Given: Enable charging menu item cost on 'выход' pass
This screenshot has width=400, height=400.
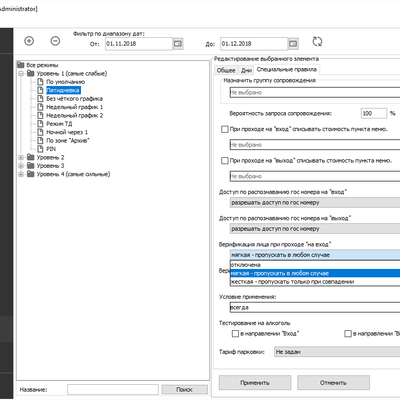Looking at the screenshot, I should click(x=225, y=161).
